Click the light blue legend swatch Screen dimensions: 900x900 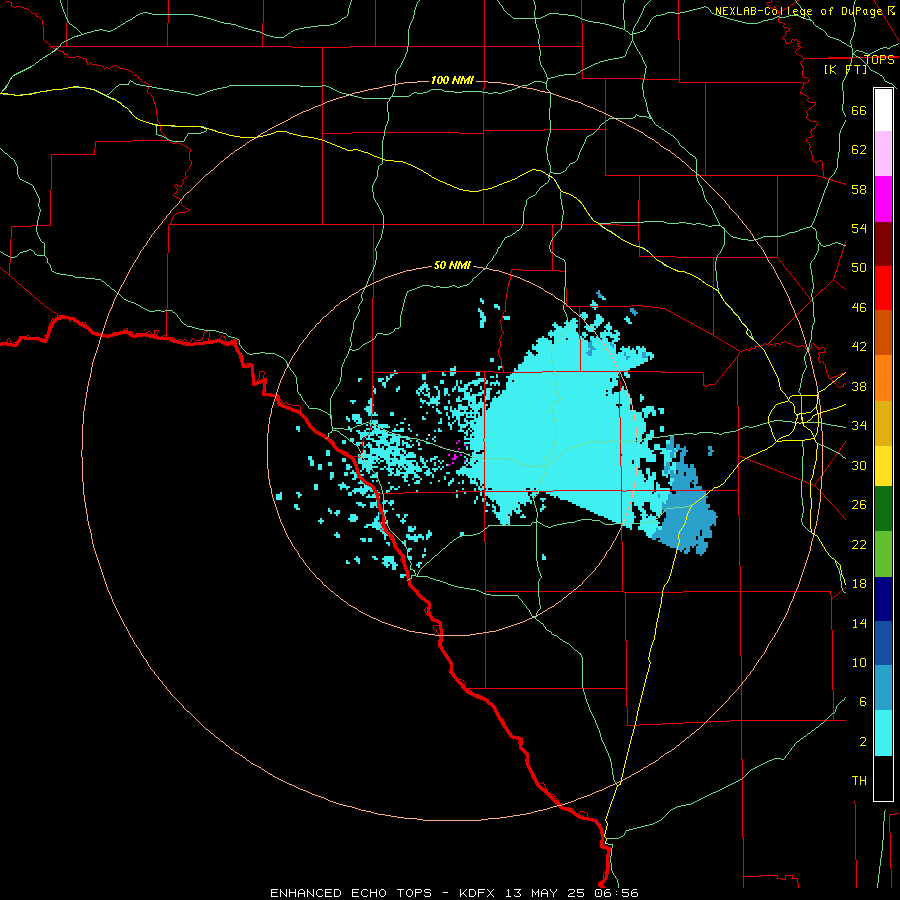pos(883,688)
